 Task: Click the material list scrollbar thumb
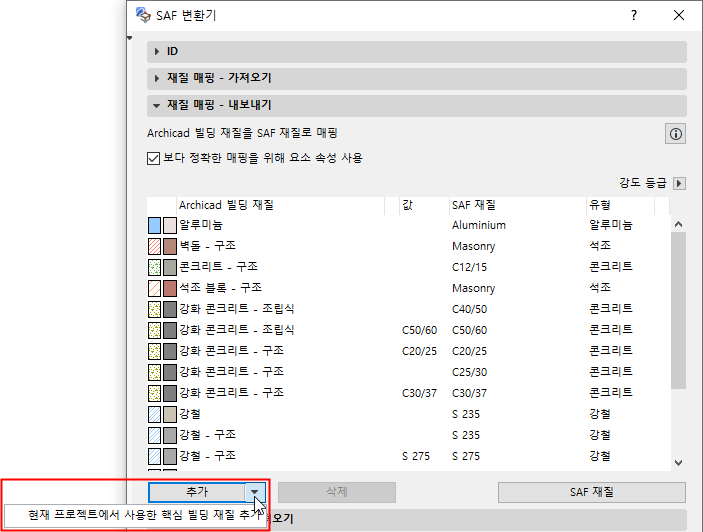678,311
